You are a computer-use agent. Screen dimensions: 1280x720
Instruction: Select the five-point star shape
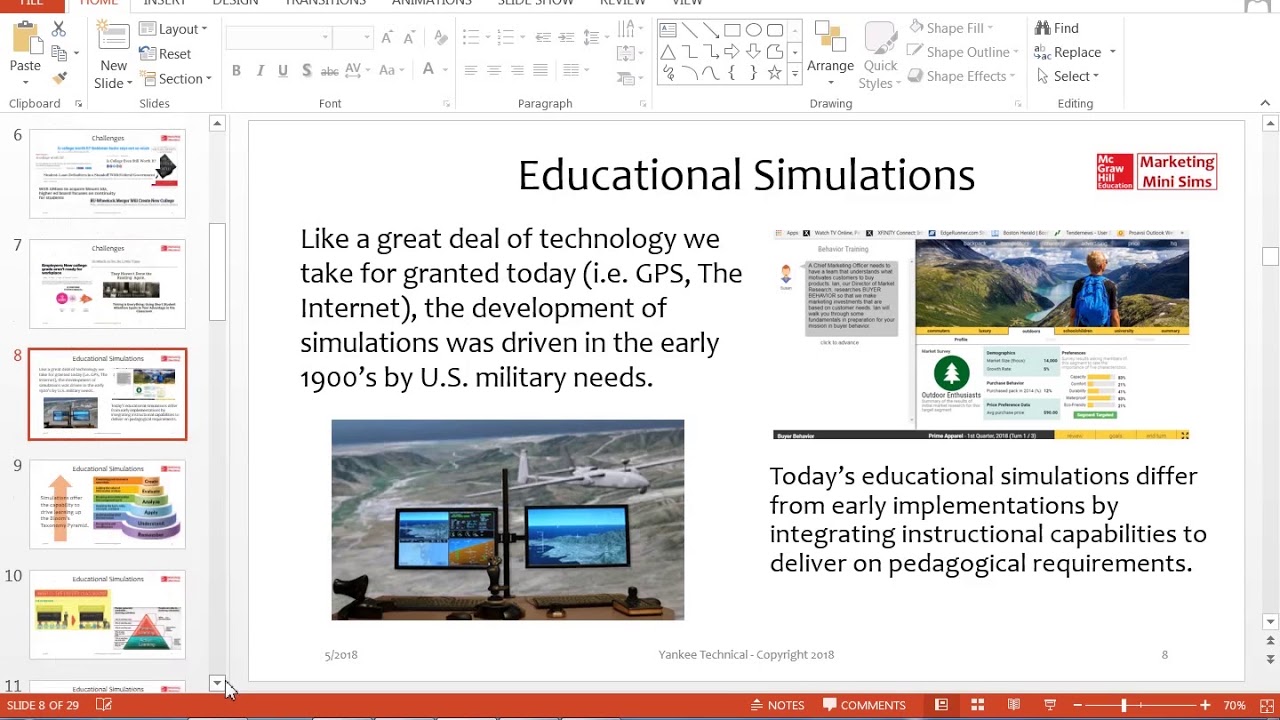pyautogui.click(x=774, y=74)
